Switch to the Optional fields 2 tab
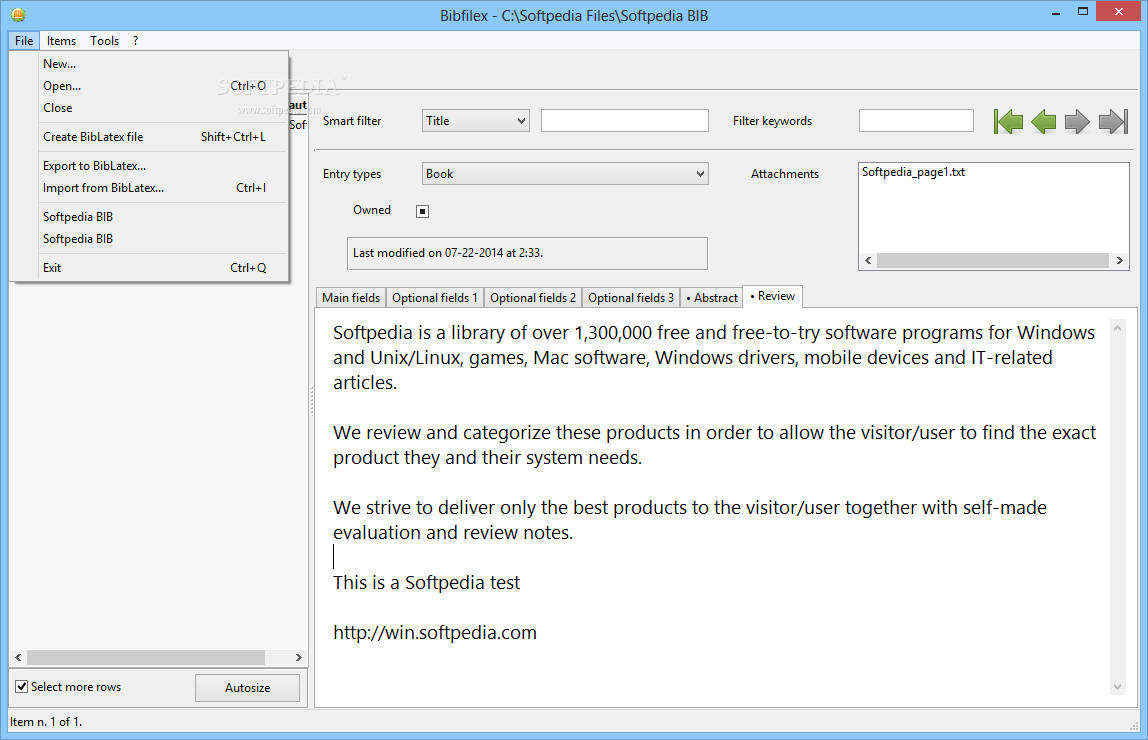This screenshot has width=1148, height=740. pyautogui.click(x=532, y=297)
